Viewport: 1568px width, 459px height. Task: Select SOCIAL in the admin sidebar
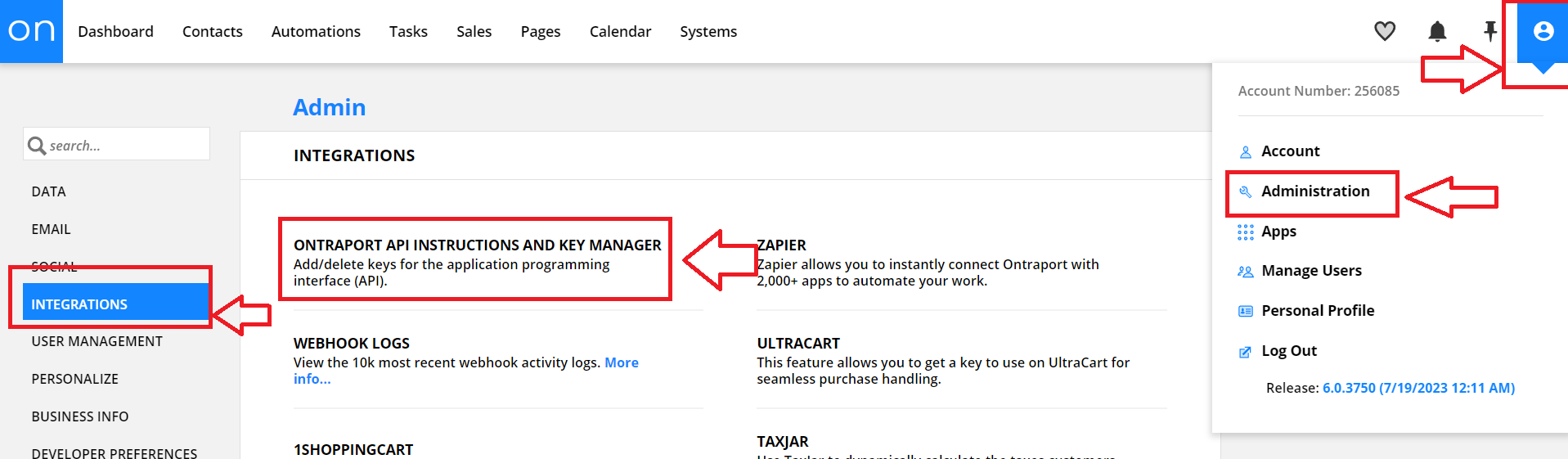tap(54, 267)
